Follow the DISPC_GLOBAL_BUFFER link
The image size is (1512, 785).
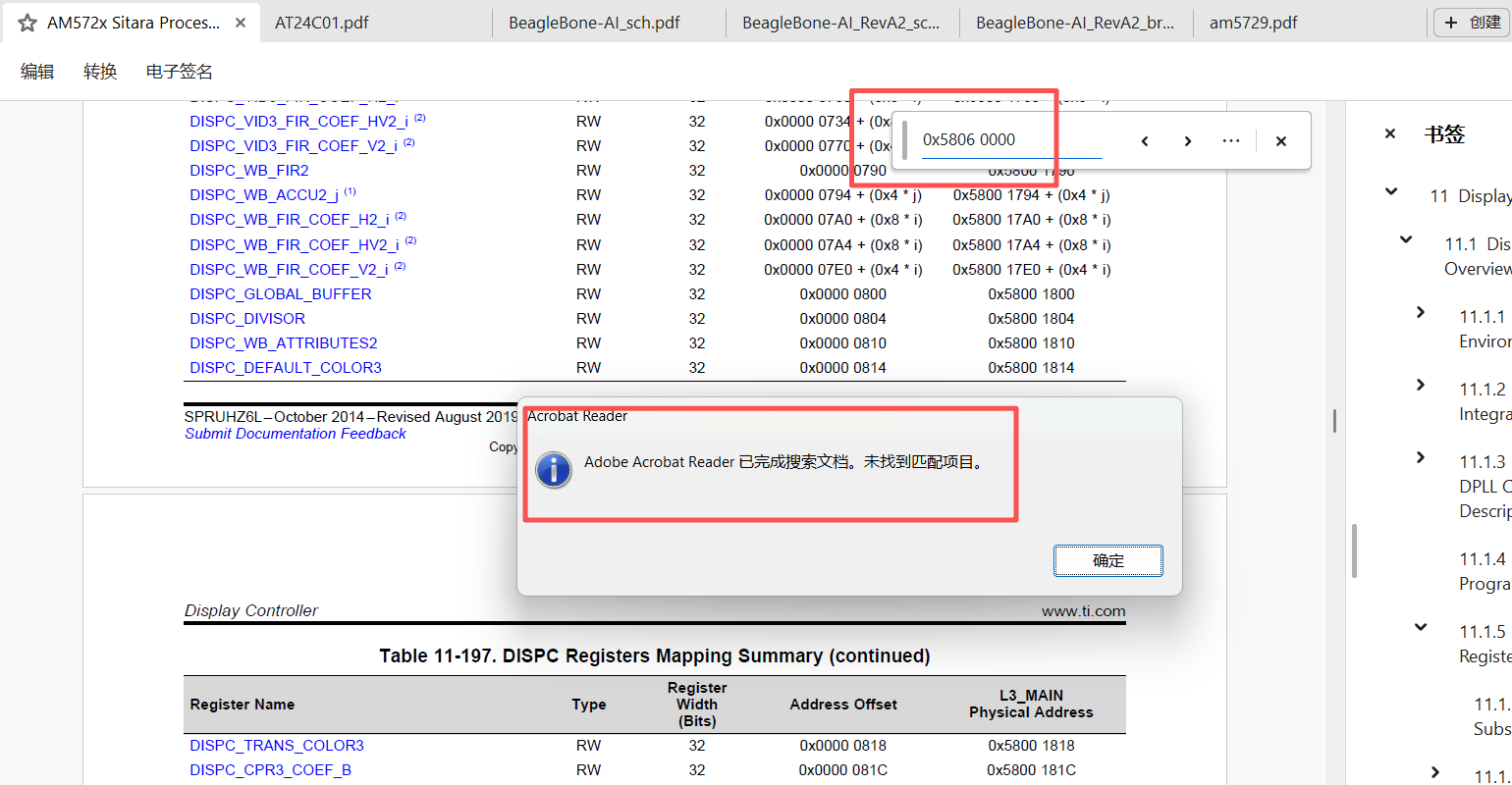pyautogui.click(x=281, y=294)
